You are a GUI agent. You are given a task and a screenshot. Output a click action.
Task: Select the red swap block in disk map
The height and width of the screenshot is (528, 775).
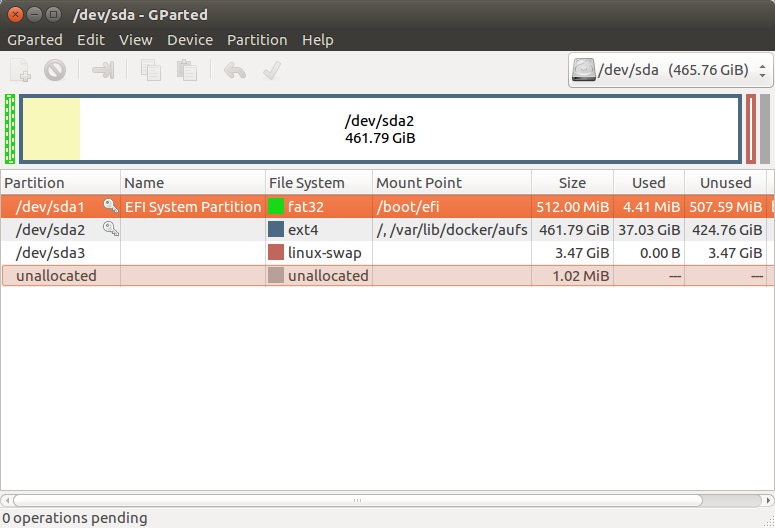point(751,129)
